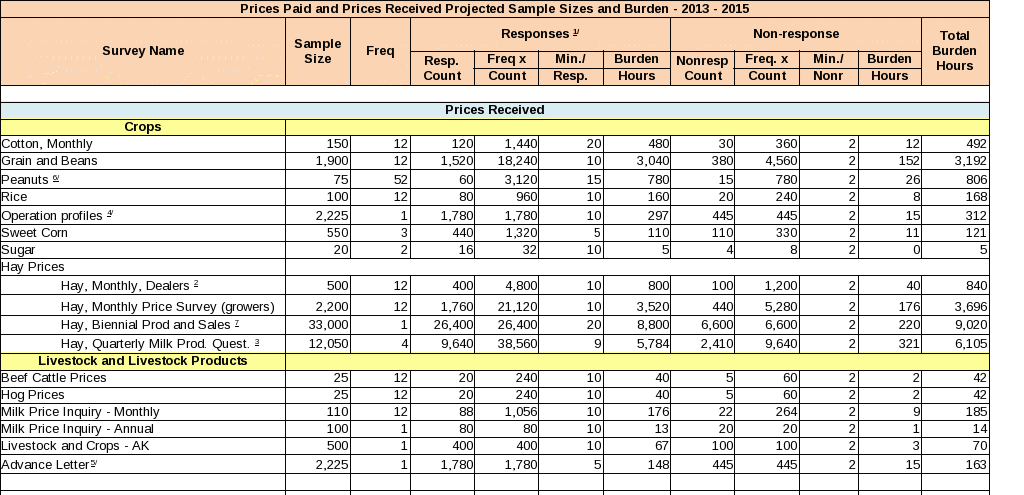Screen dimensions: 1024x495
Task: Click the Responses group header
Action: coord(540,33)
